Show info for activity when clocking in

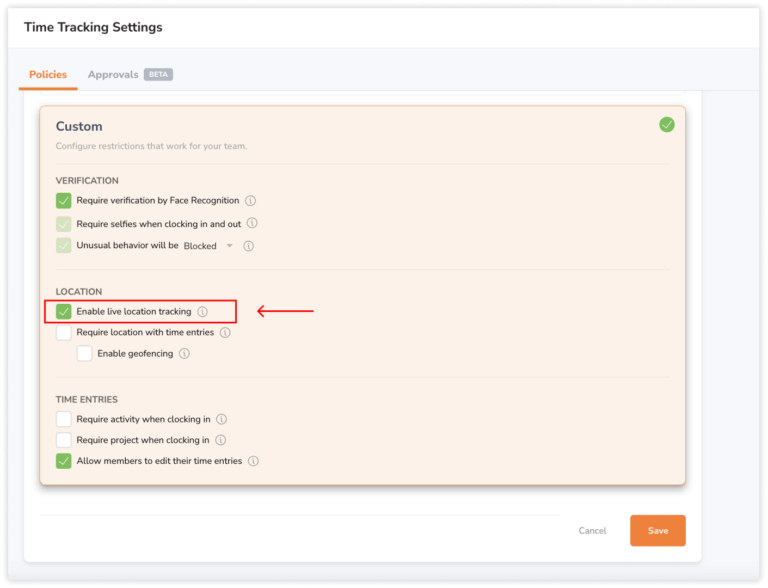click(x=221, y=419)
